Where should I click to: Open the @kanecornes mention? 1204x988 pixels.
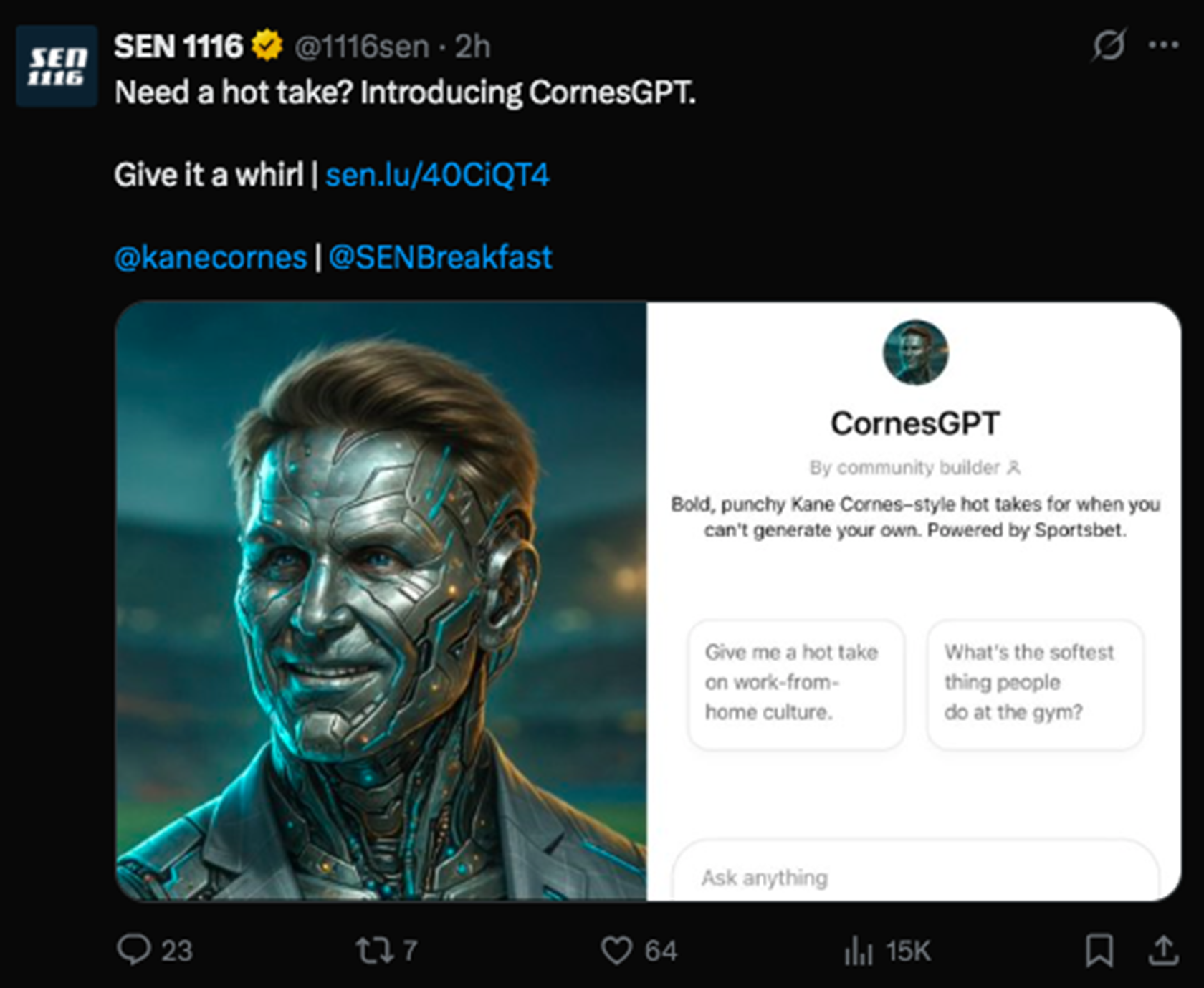(211, 257)
